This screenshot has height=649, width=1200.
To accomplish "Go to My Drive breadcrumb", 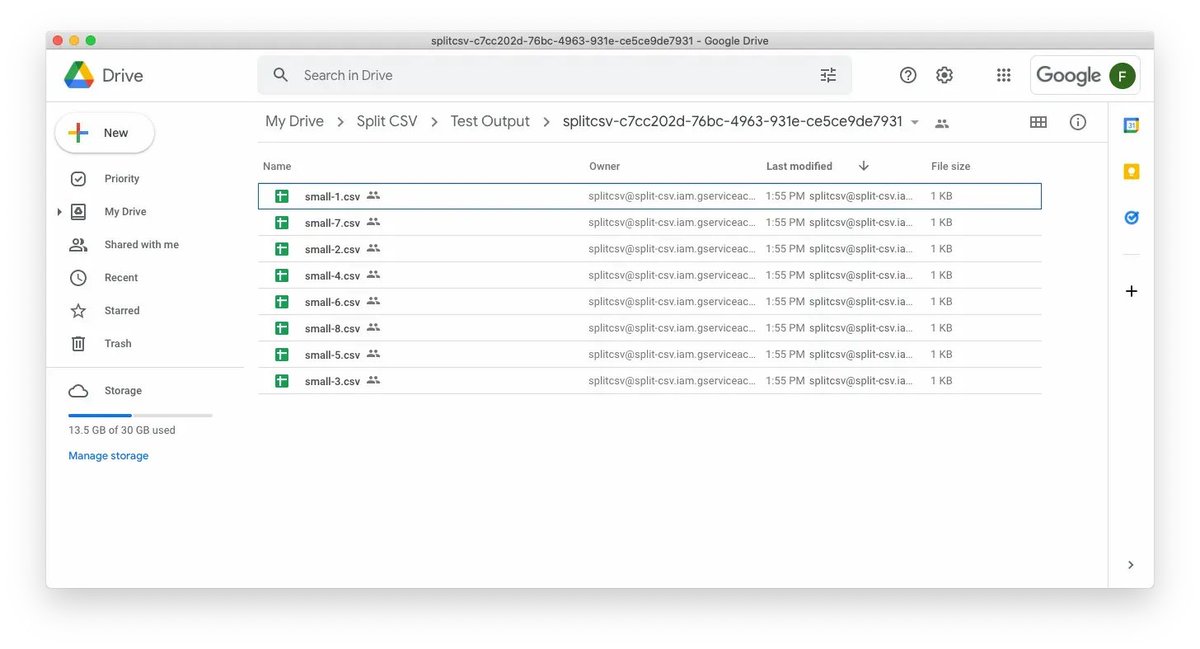I will tap(294, 121).
